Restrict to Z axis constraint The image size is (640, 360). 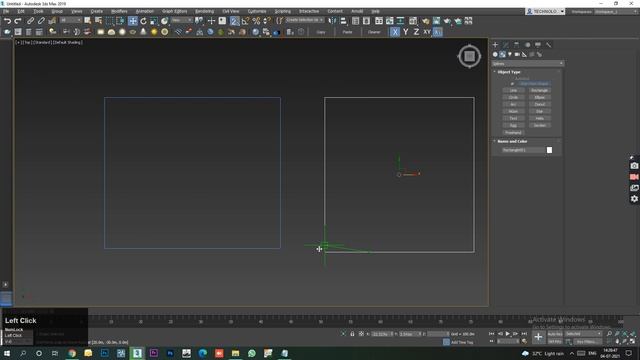416,32
